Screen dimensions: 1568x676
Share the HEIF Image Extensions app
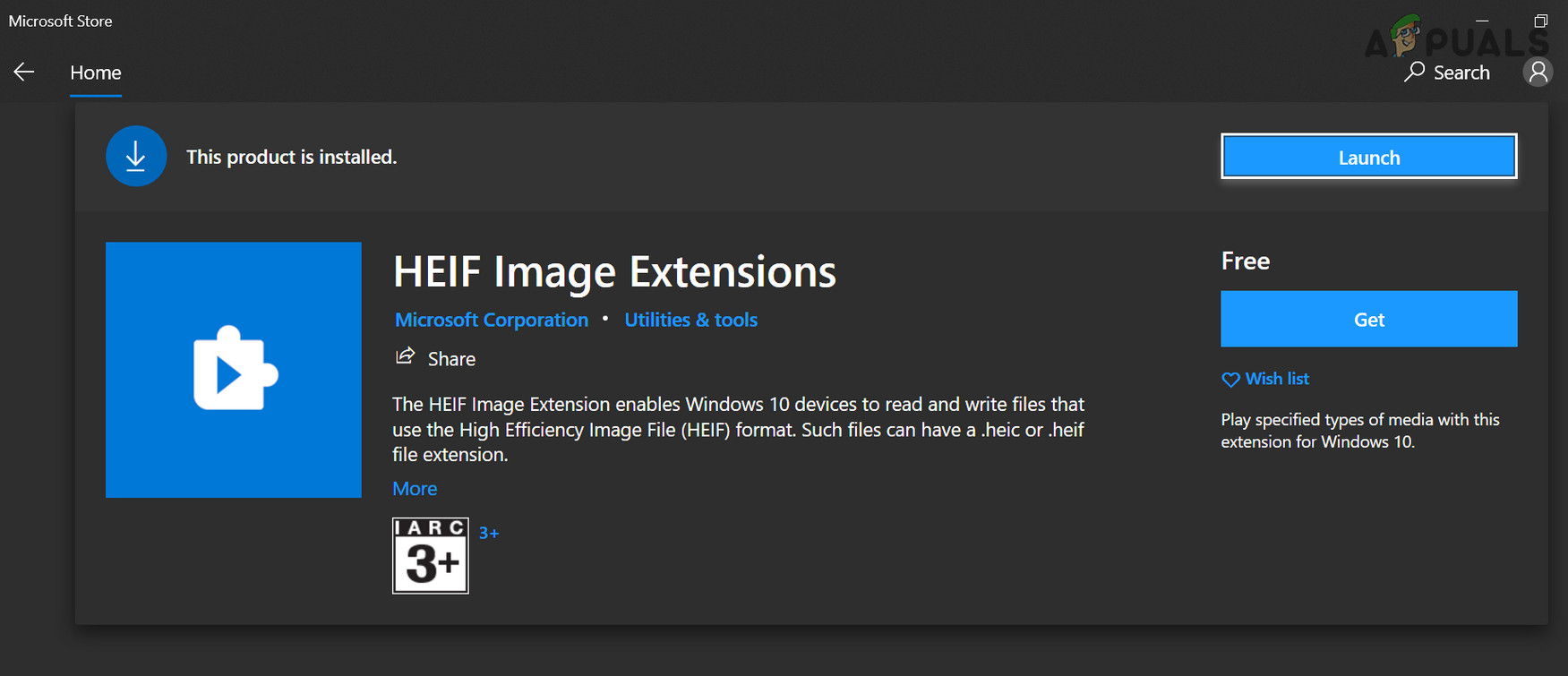[436, 358]
